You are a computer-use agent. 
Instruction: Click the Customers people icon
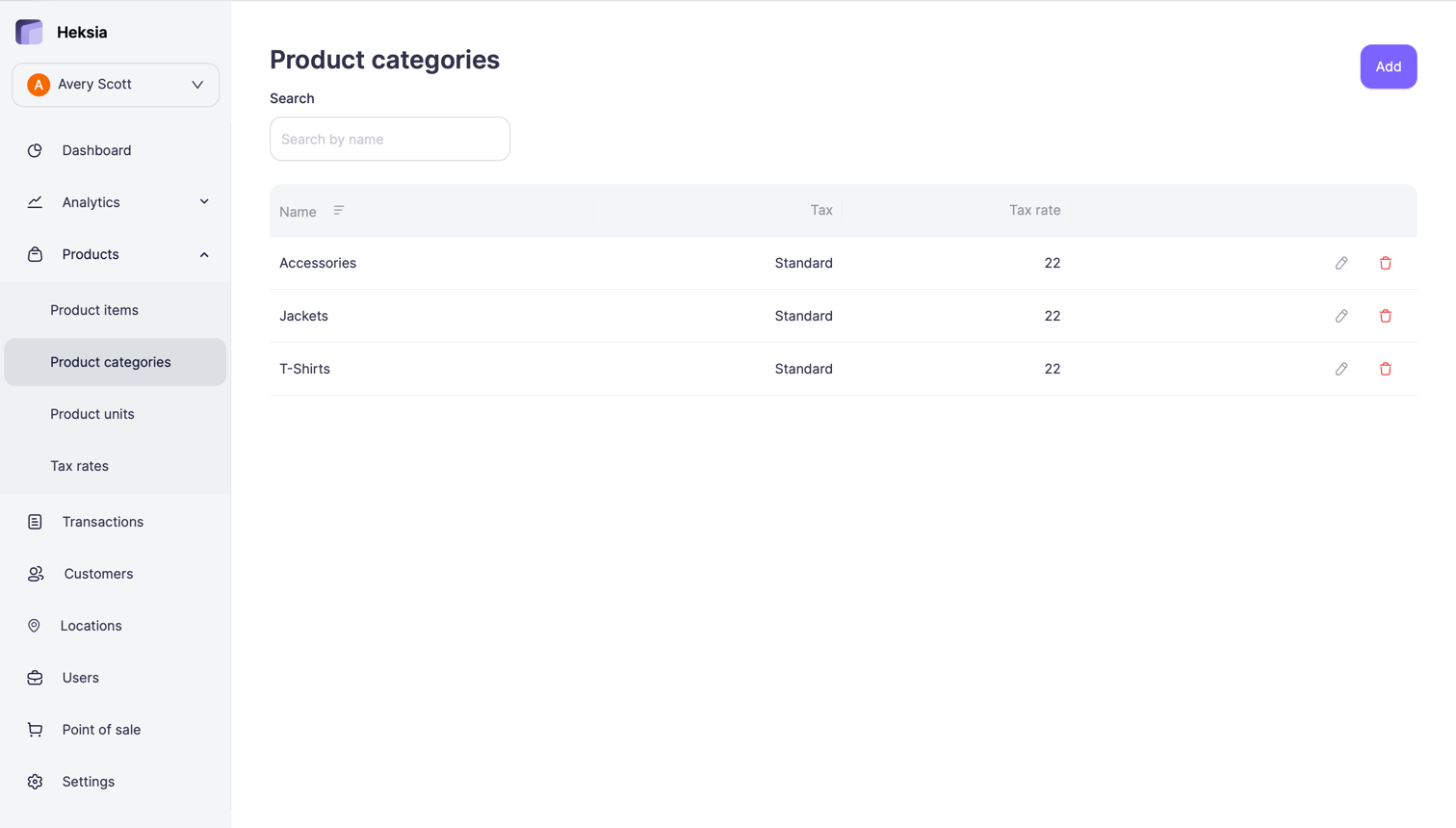(35, 573)
